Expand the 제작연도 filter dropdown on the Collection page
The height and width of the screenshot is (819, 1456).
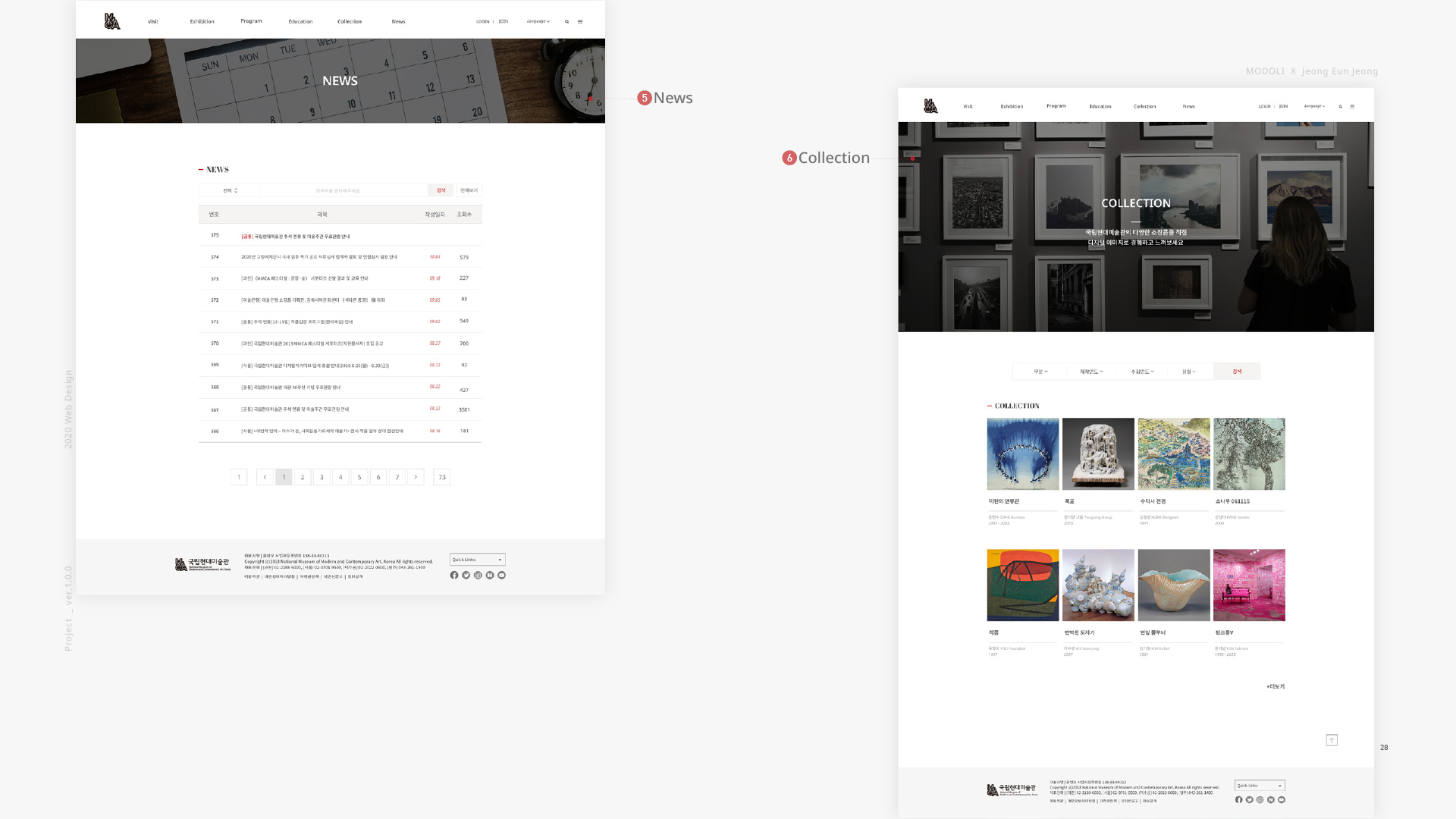pos(1091,372)
